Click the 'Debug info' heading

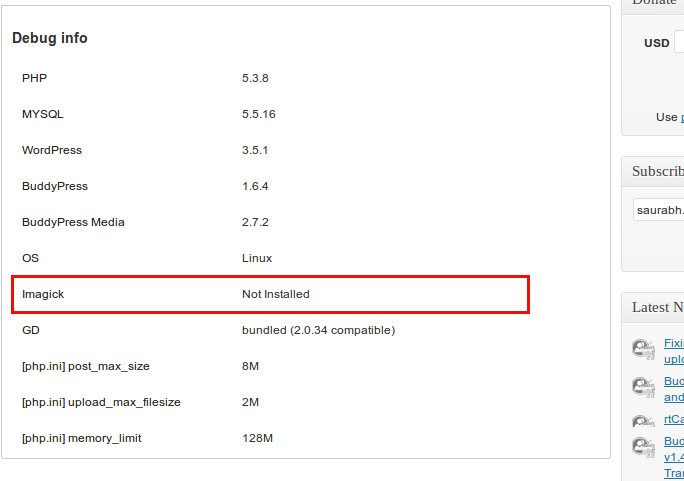[x=50, y=38]
